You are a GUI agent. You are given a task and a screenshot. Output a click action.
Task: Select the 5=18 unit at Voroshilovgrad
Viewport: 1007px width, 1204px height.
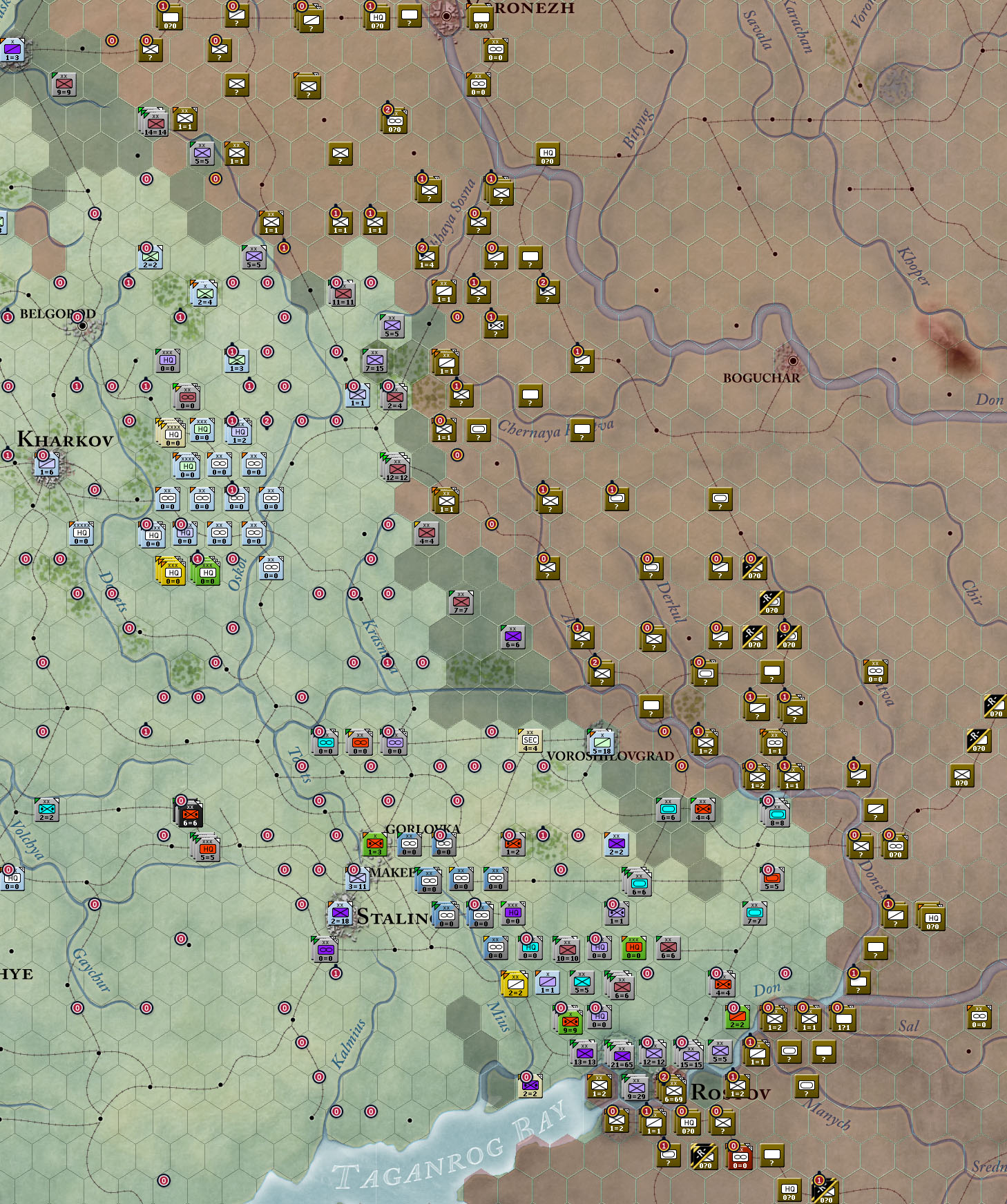[x=602, y=742]
